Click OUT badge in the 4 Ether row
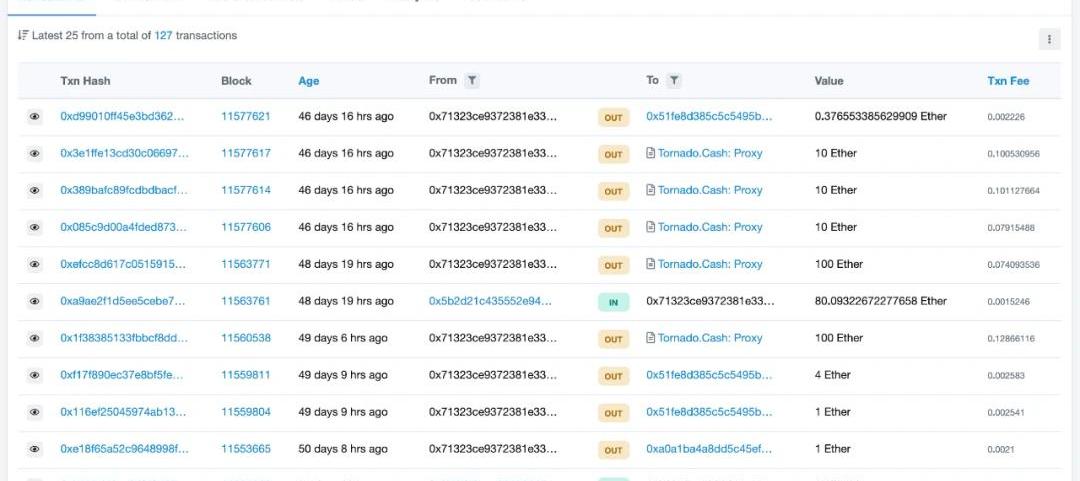This screenshot has width=1080, height=481. (x=613, y=376)
